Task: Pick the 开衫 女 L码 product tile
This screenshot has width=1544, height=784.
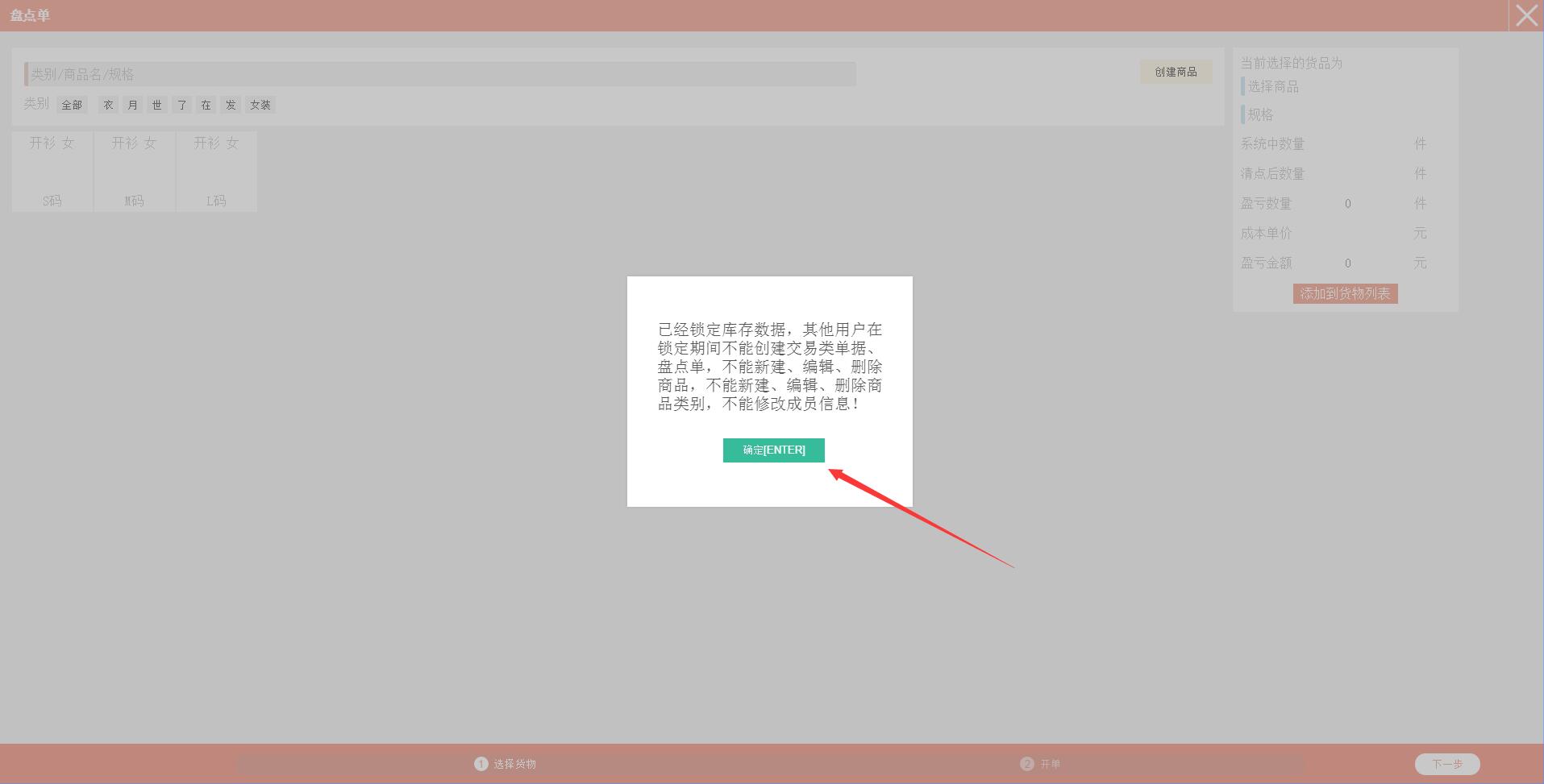Action: (216, 172)
